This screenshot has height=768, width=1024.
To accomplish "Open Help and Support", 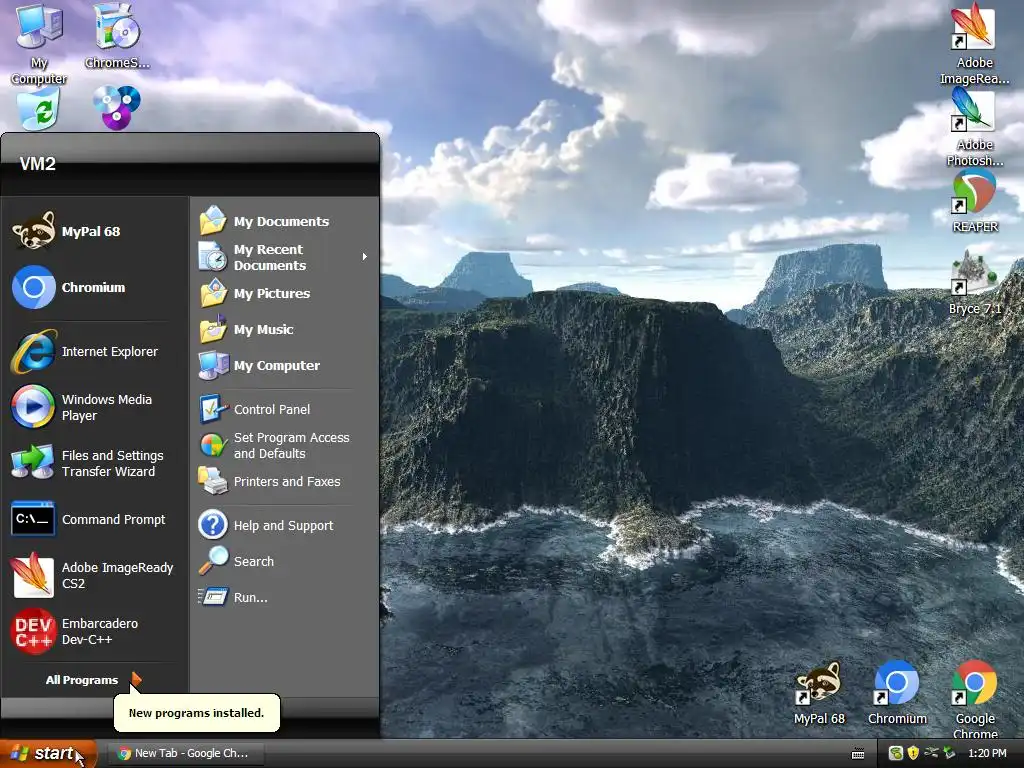I will tap(283, 525).
